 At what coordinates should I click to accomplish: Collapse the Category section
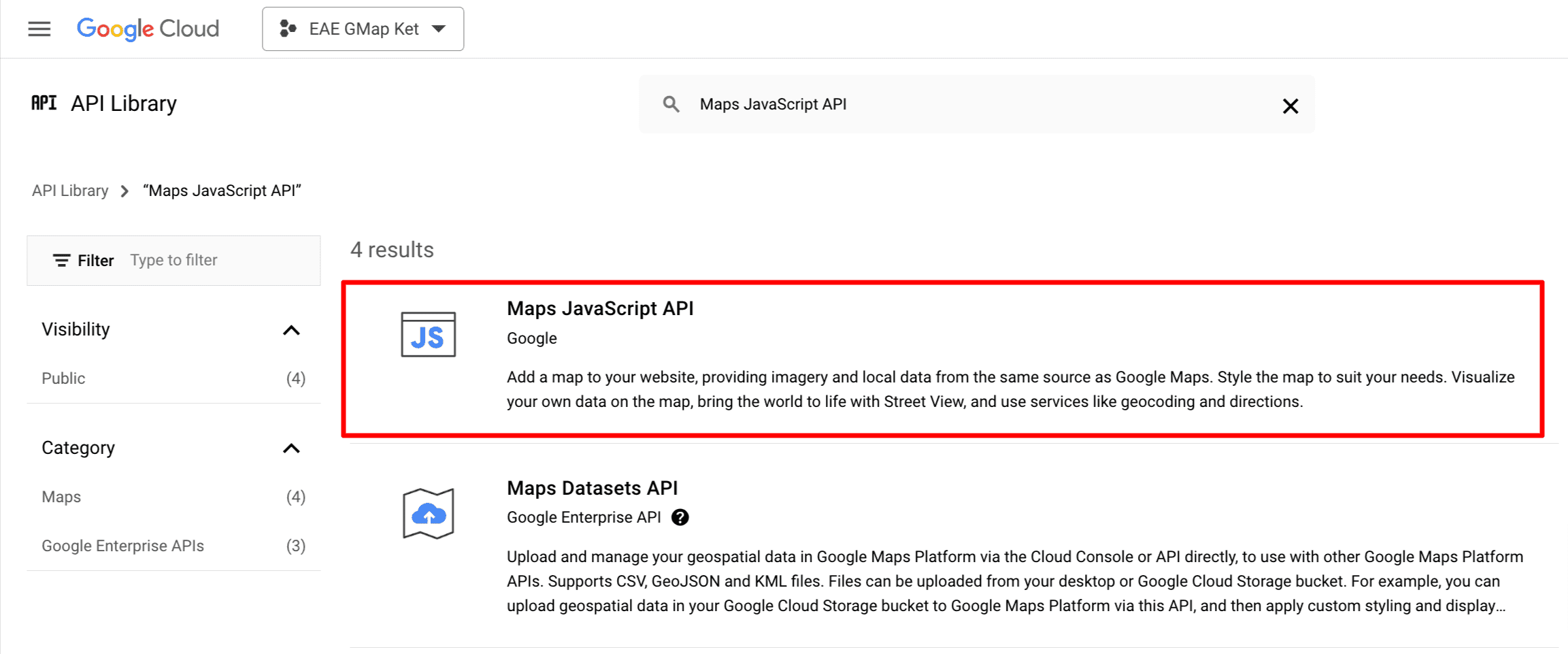coord(291,448)
